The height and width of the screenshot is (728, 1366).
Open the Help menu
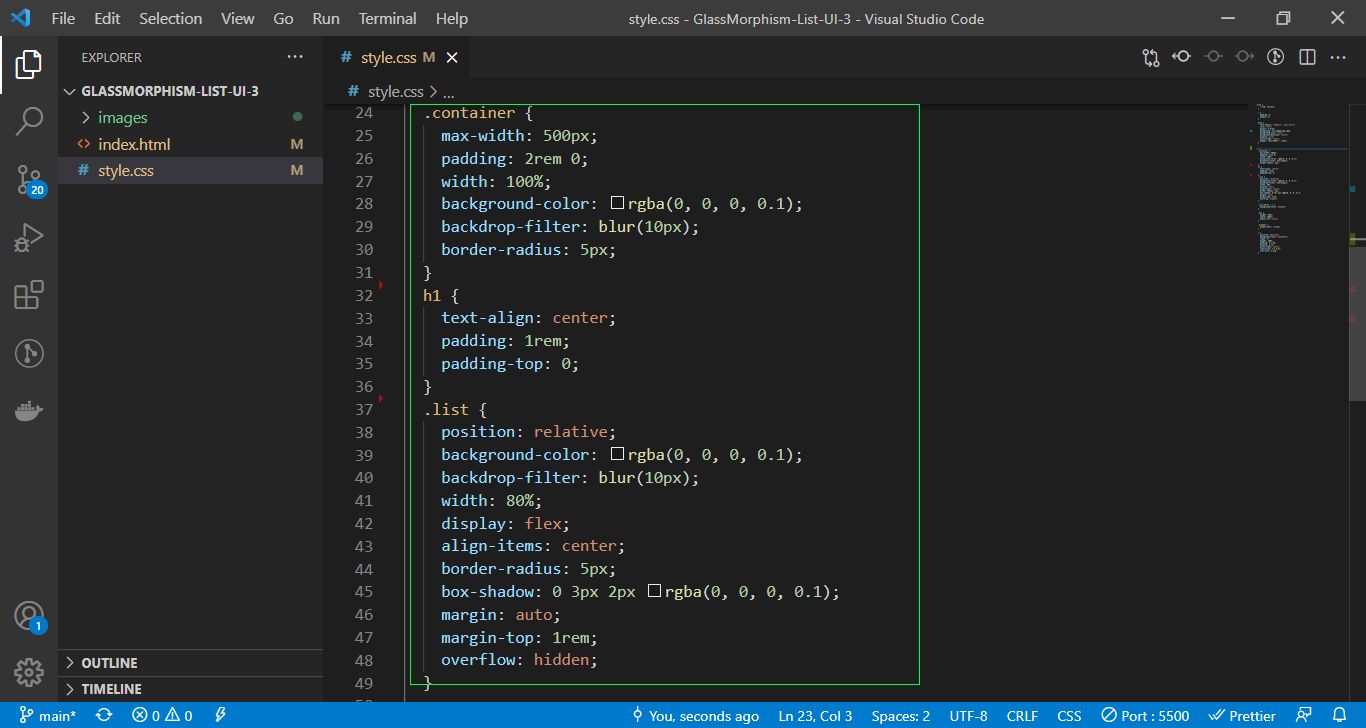coord(452,18)
